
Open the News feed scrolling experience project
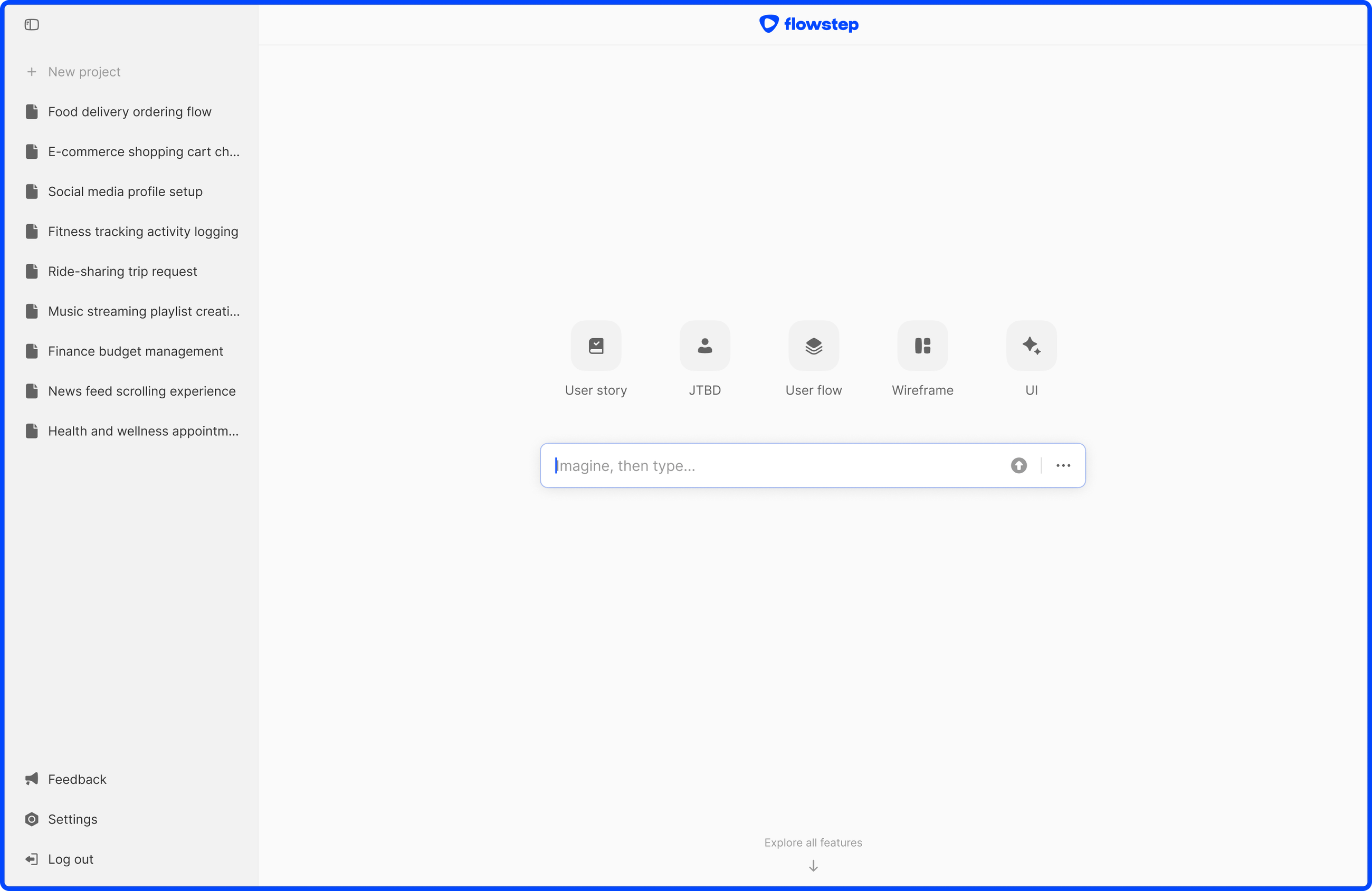click(x=142, y=391)
